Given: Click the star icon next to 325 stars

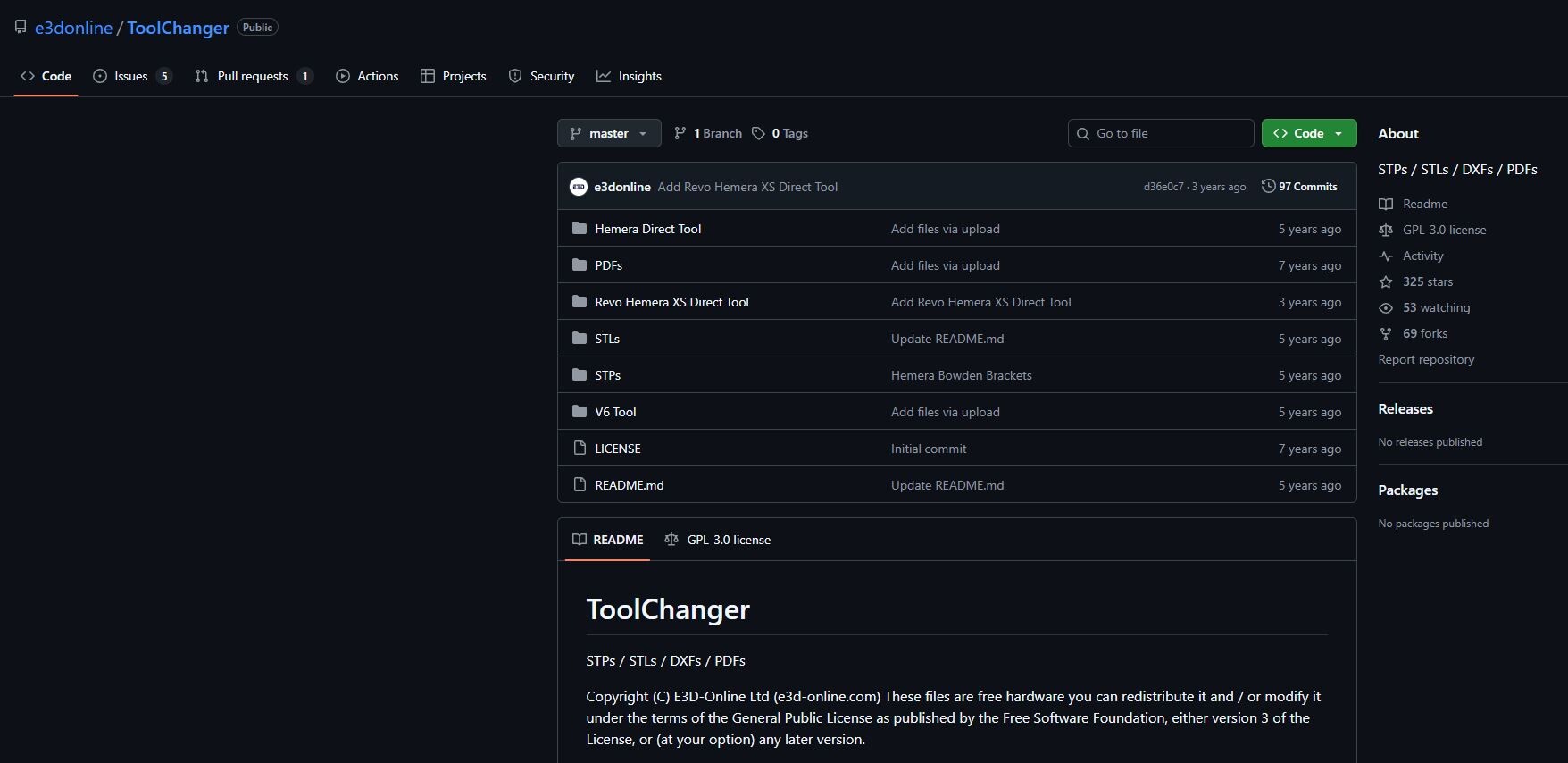Looking at the screenshot, I should point(1386,281).
